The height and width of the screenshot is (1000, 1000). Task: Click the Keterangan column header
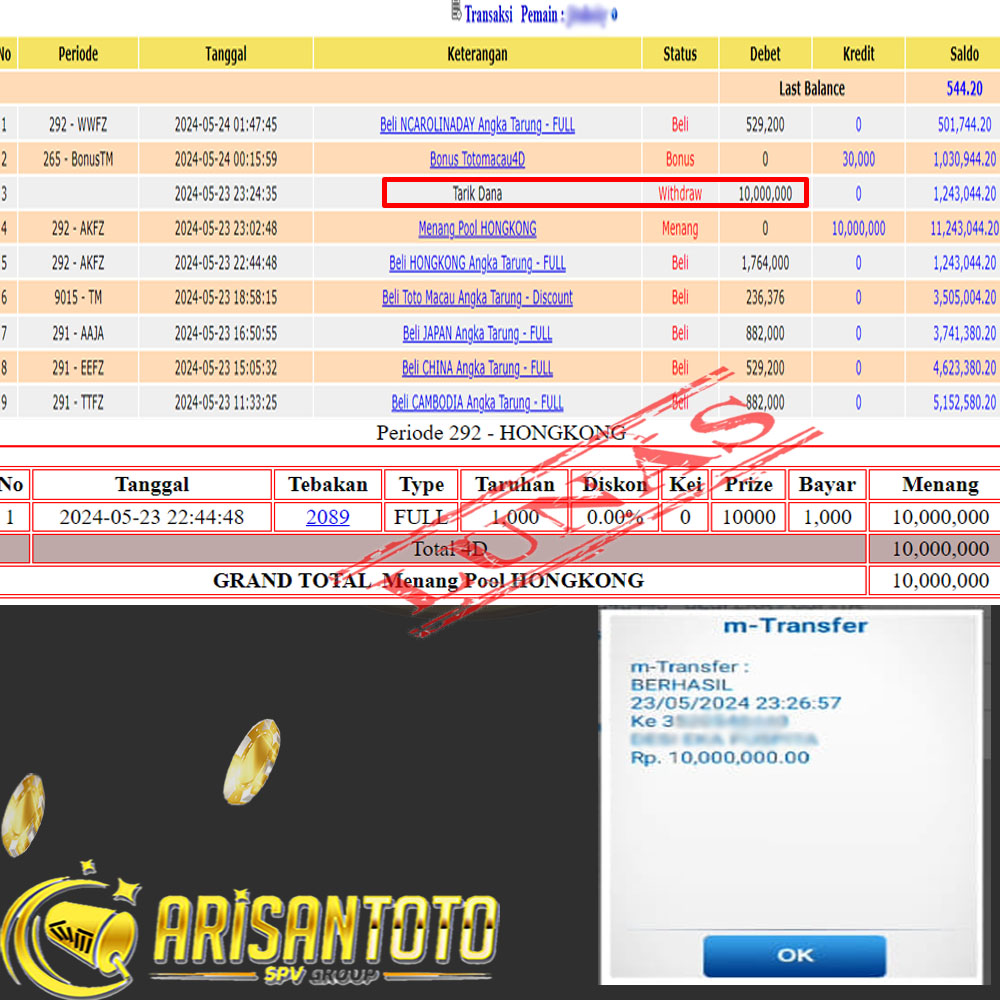(x=477, y=54)
